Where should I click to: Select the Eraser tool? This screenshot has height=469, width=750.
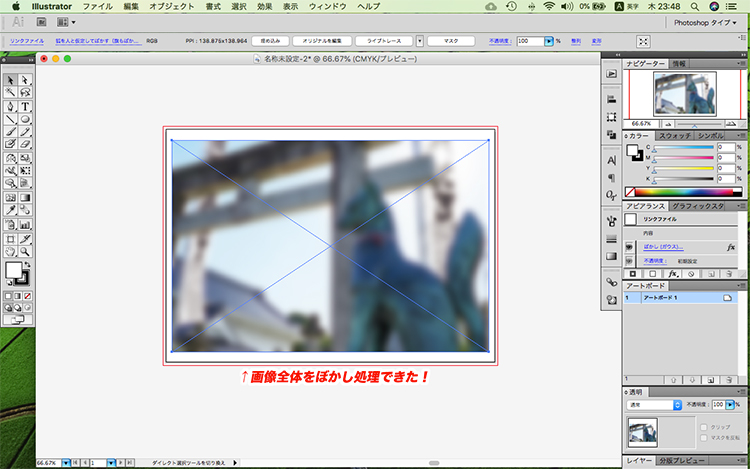pyautogui.click(x=25, y=144)
